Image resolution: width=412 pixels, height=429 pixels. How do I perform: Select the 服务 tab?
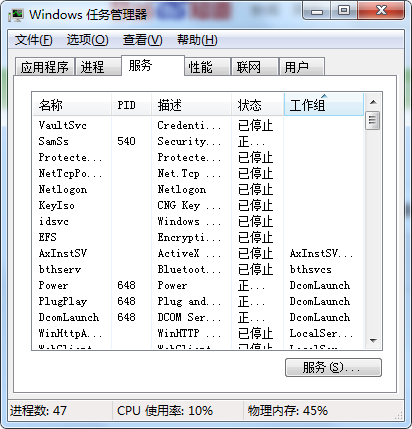pyautogui.click(x=153, y=65)
